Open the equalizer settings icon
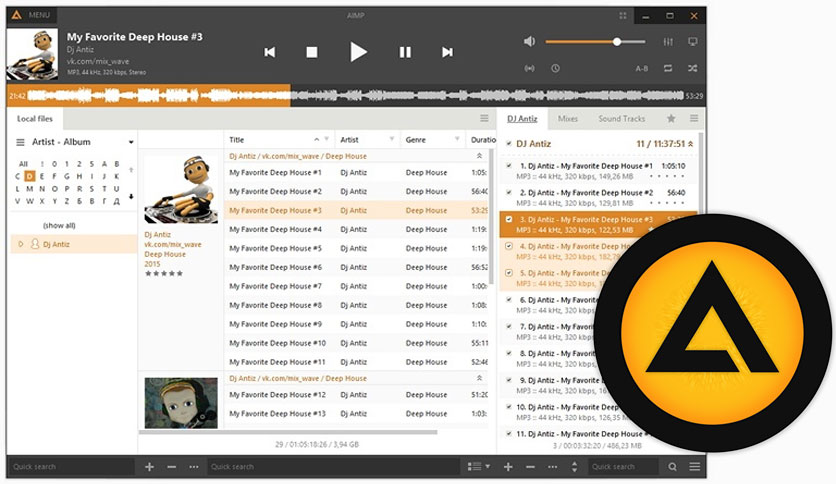The height and width of the screenshot is (484, 836). point(668,42)
